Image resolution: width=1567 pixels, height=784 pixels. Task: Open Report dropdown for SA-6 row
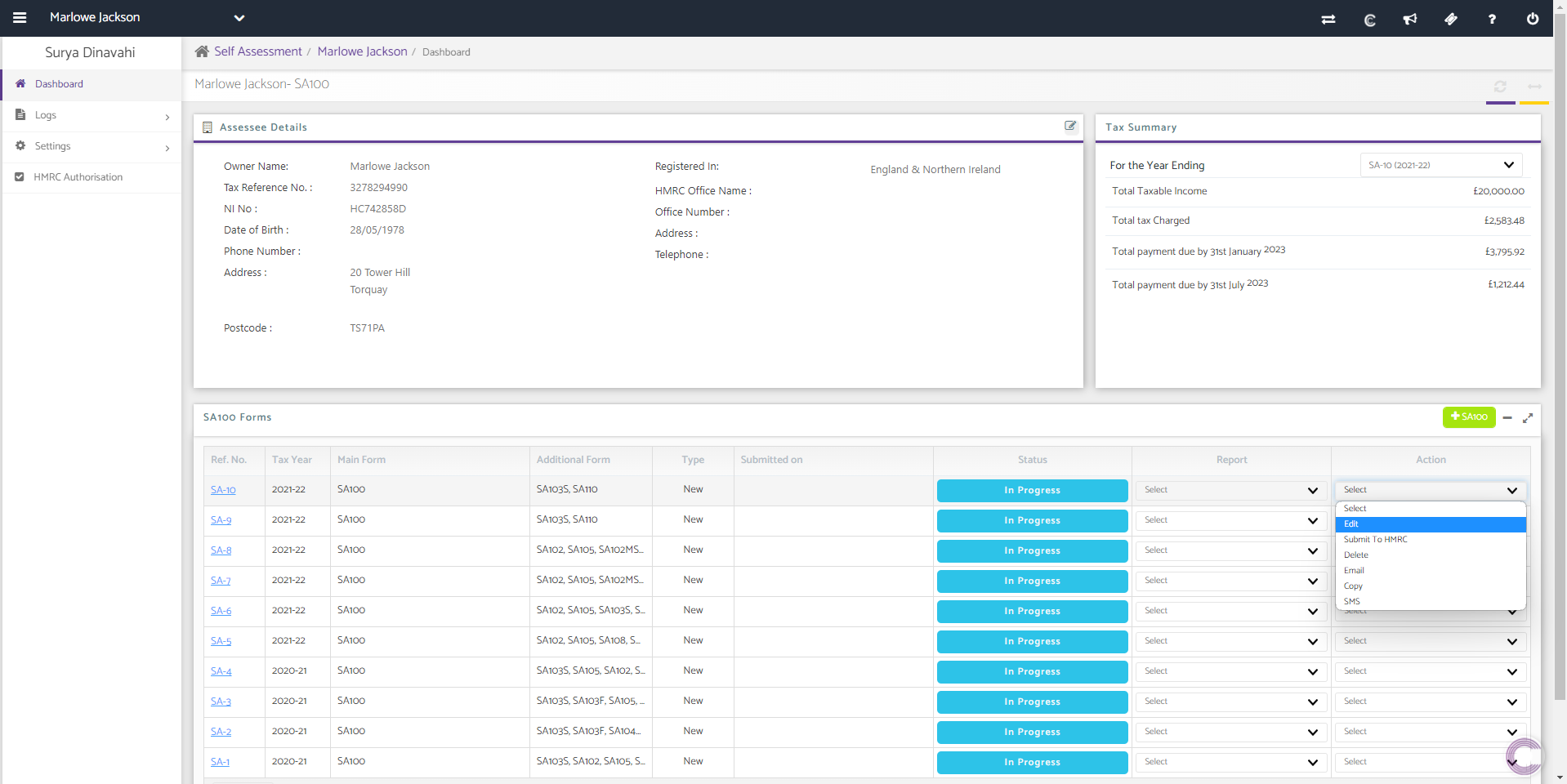(x=1230, y=611)
